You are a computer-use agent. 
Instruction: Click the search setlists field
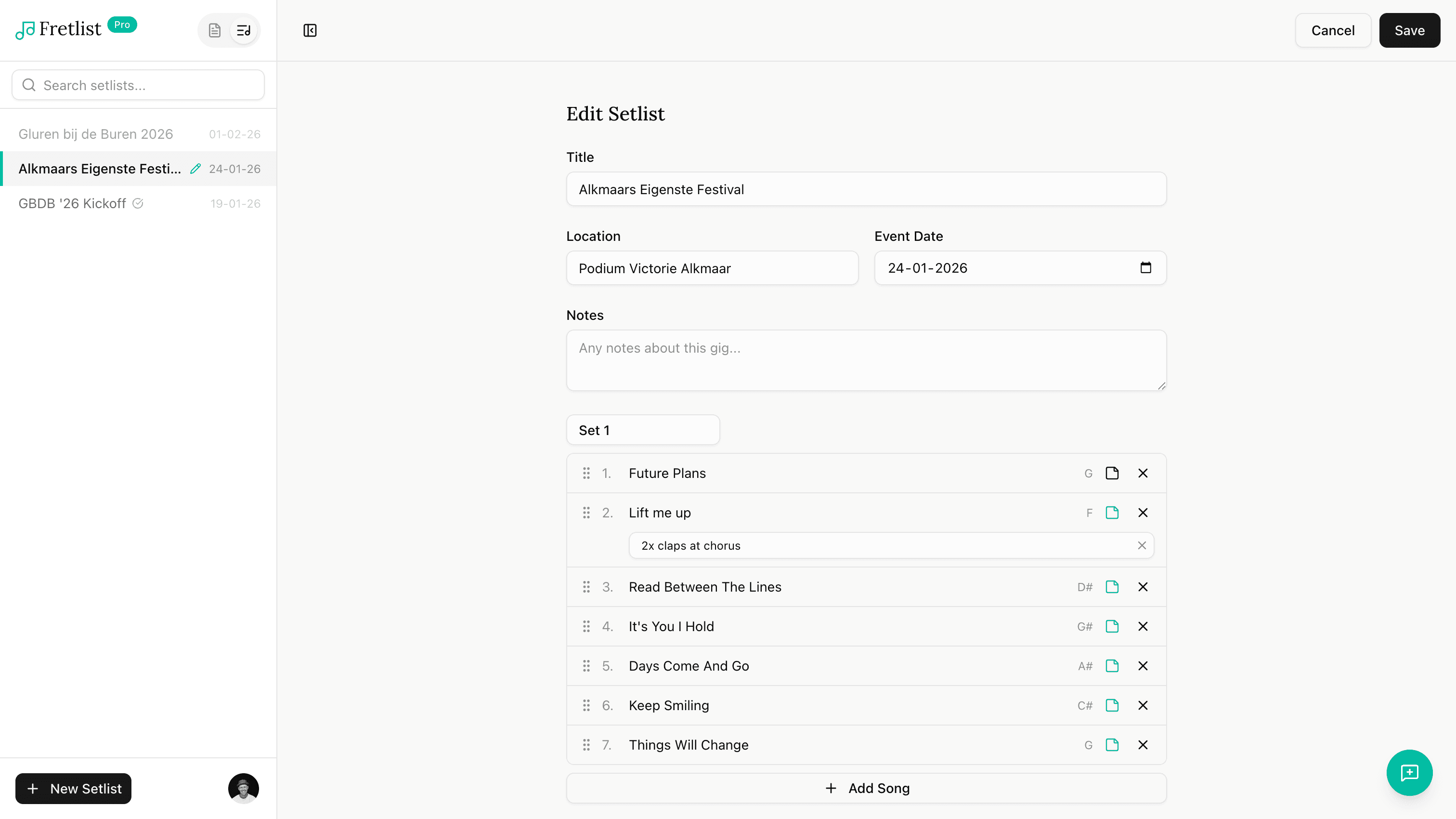(137, 85)
